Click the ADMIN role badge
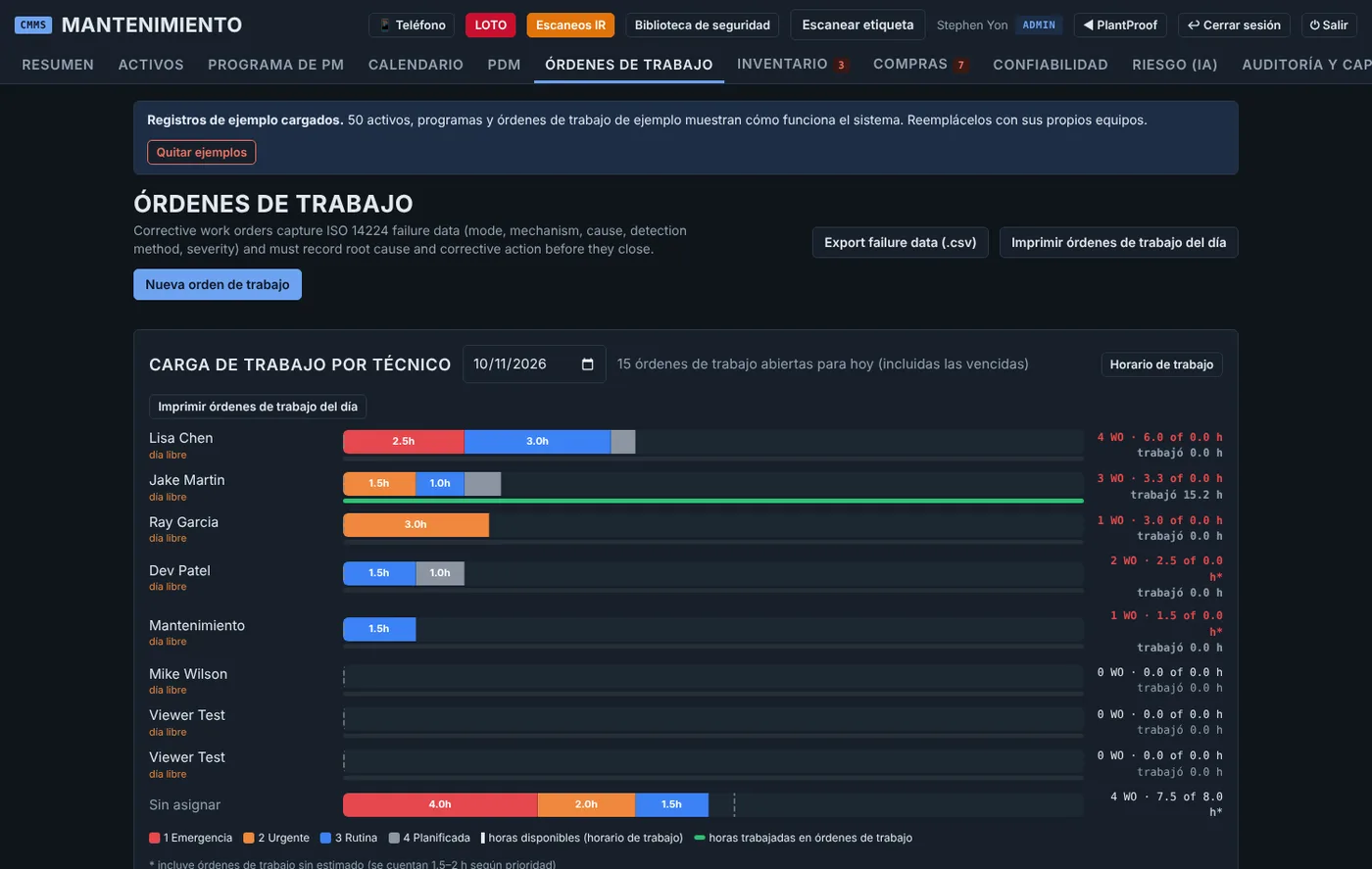The height and width of the screenshot is (869, 1372). (1039, 24)
